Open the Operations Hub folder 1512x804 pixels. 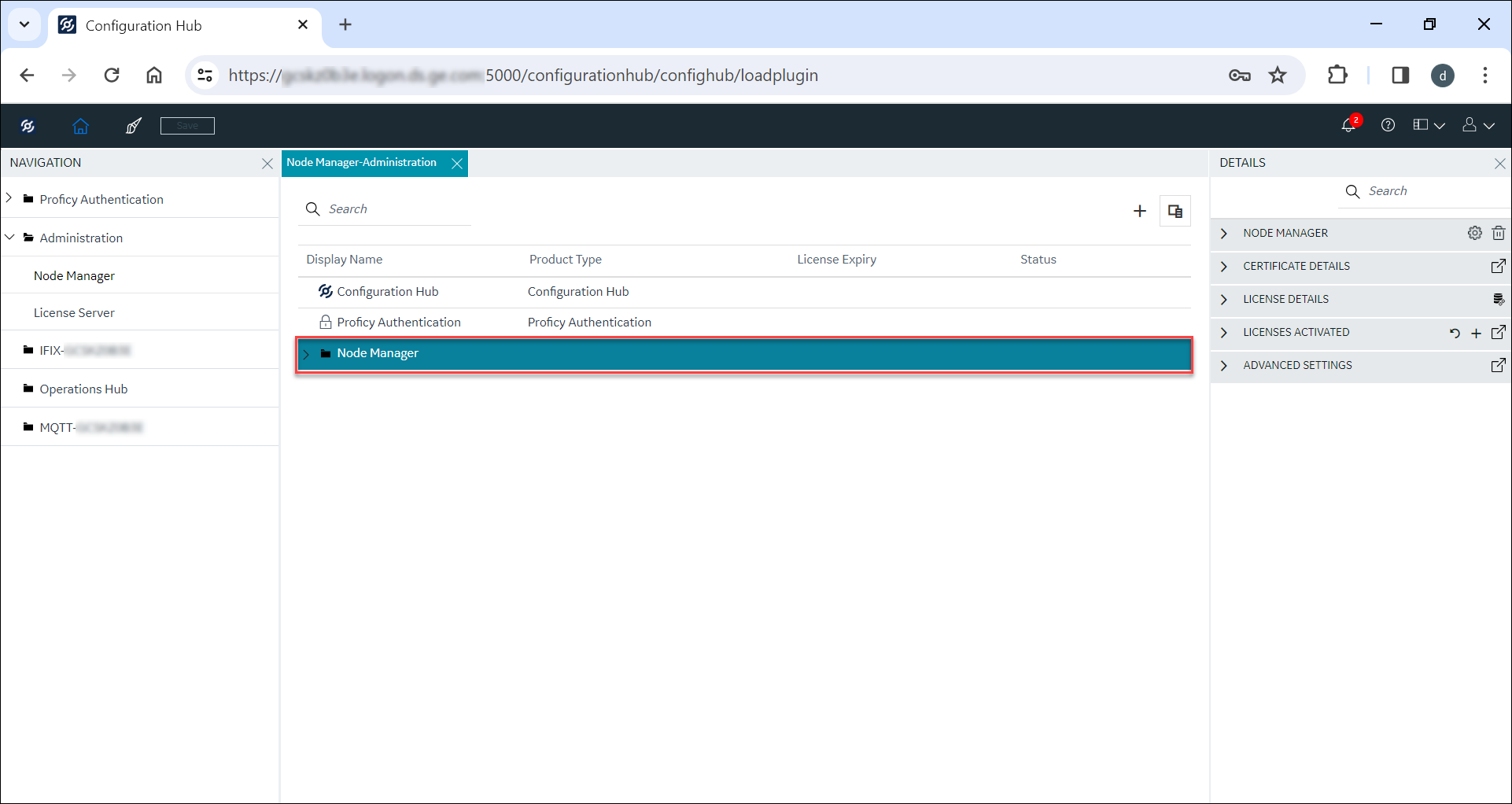(x=76, y=389)
